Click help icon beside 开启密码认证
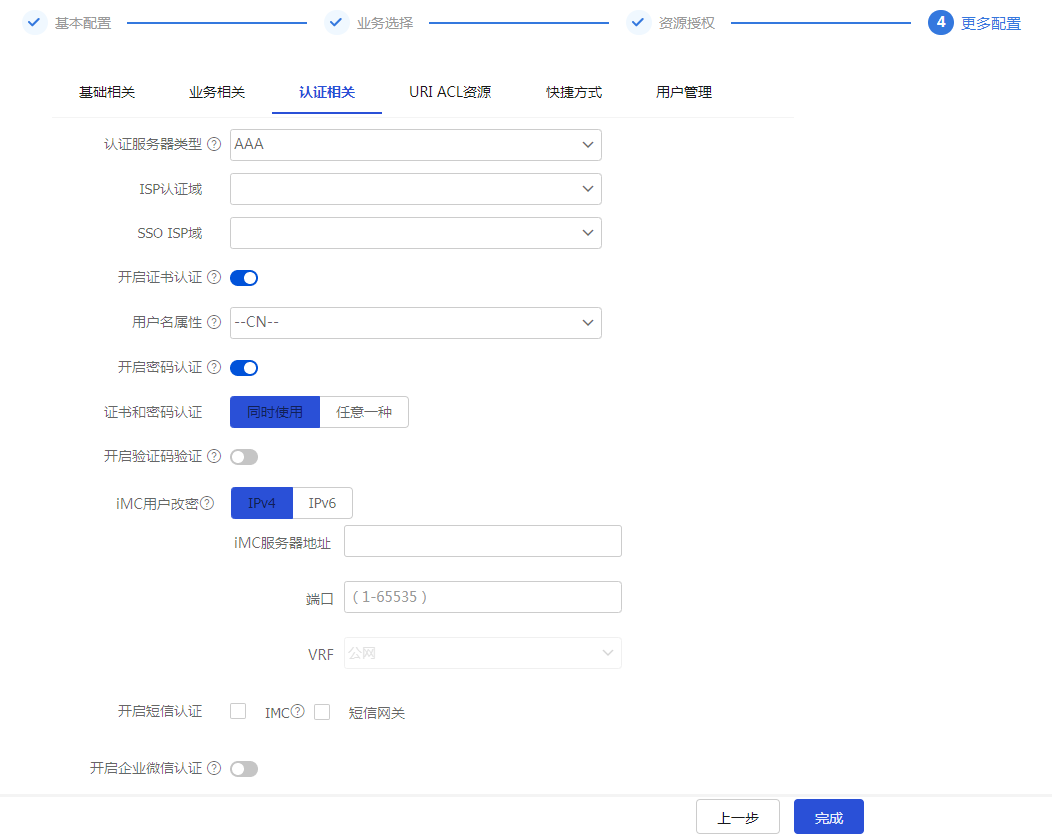 tap(214, 367)
